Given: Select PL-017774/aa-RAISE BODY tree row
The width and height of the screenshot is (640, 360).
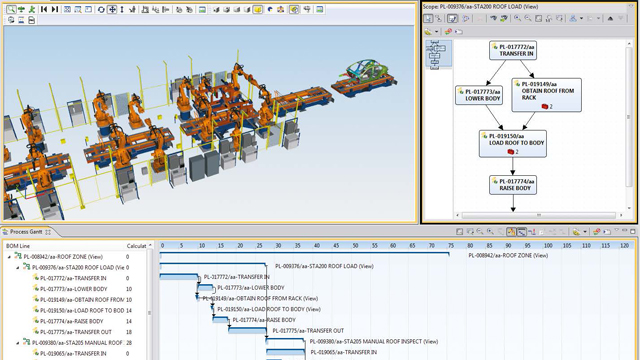Looking at the screenshot, I should [x=71, y=321].
